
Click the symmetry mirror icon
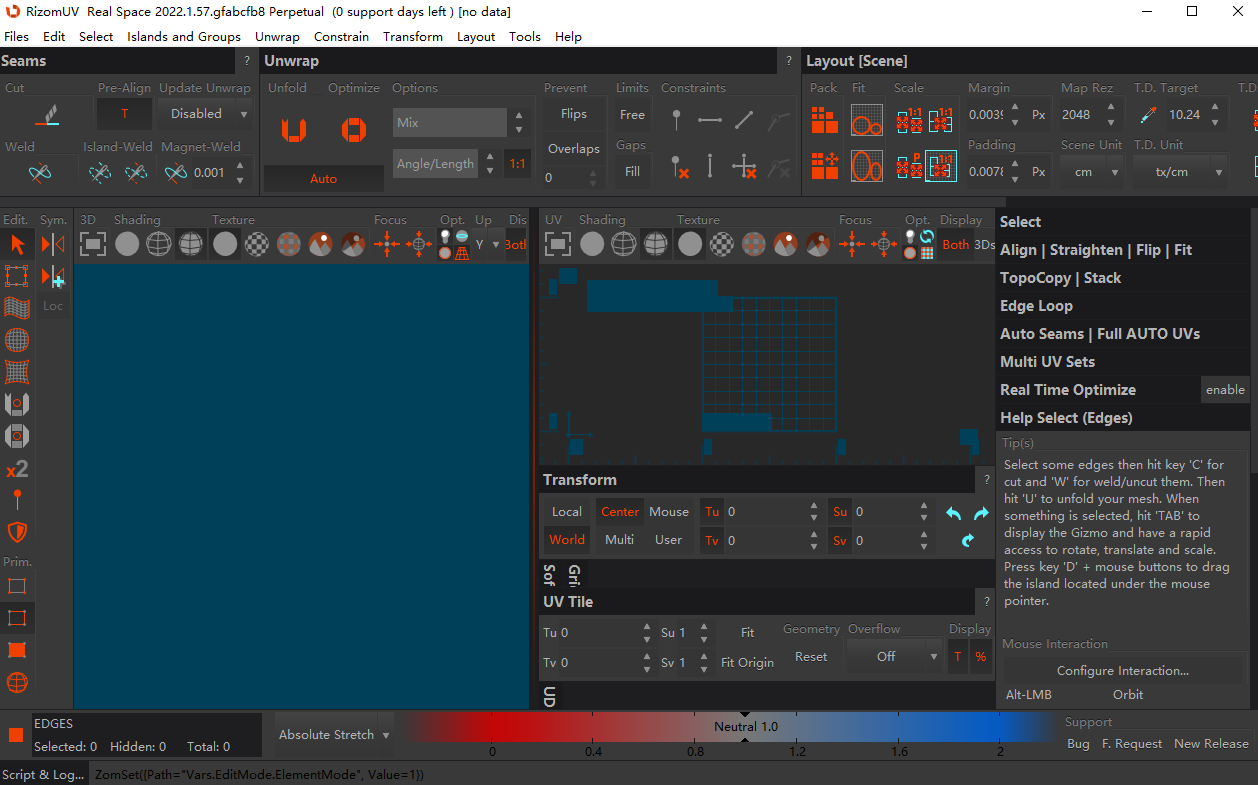click(x=53, y=244)
